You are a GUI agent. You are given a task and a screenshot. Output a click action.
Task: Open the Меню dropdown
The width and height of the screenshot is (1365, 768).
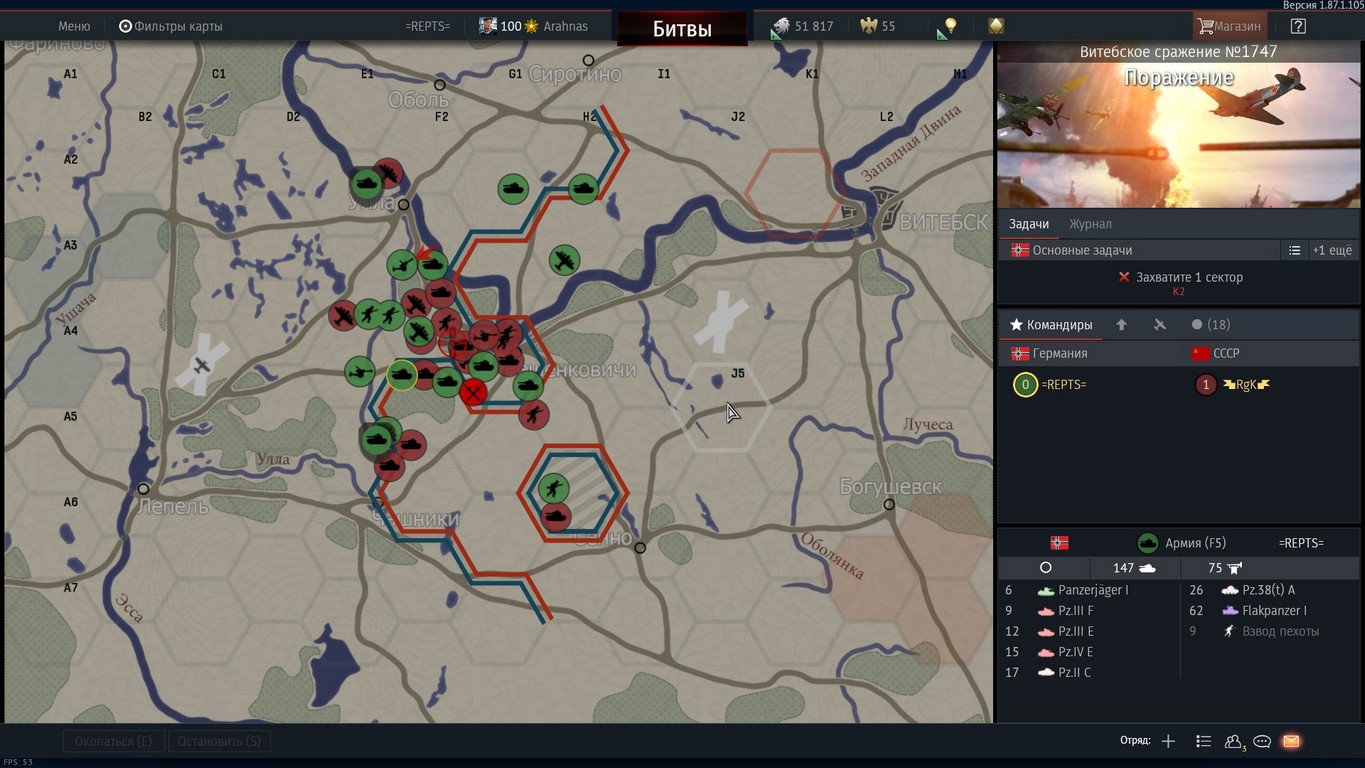pyautogui.click(x=74, y=26)
